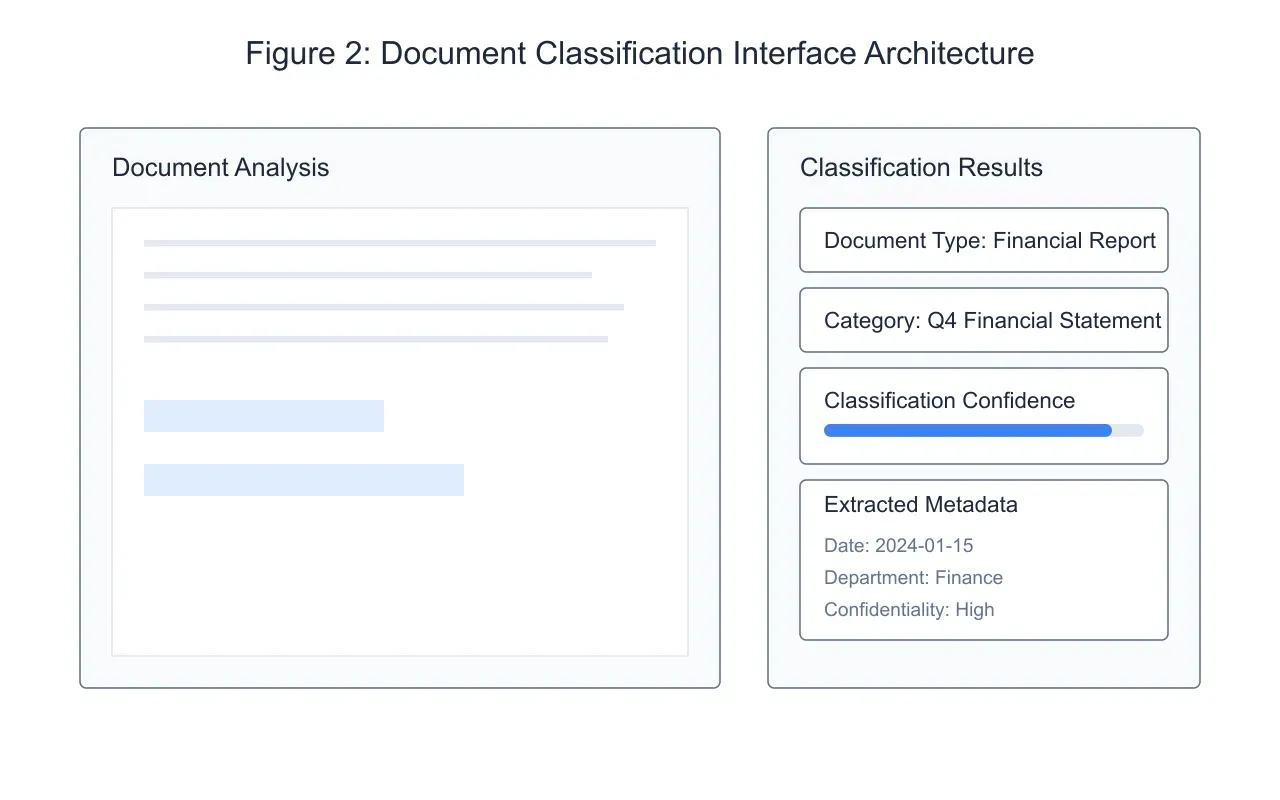1280x800 pixels.
Task: Click the Document Type: Financial Report card
Action: (x=983, y=240)
